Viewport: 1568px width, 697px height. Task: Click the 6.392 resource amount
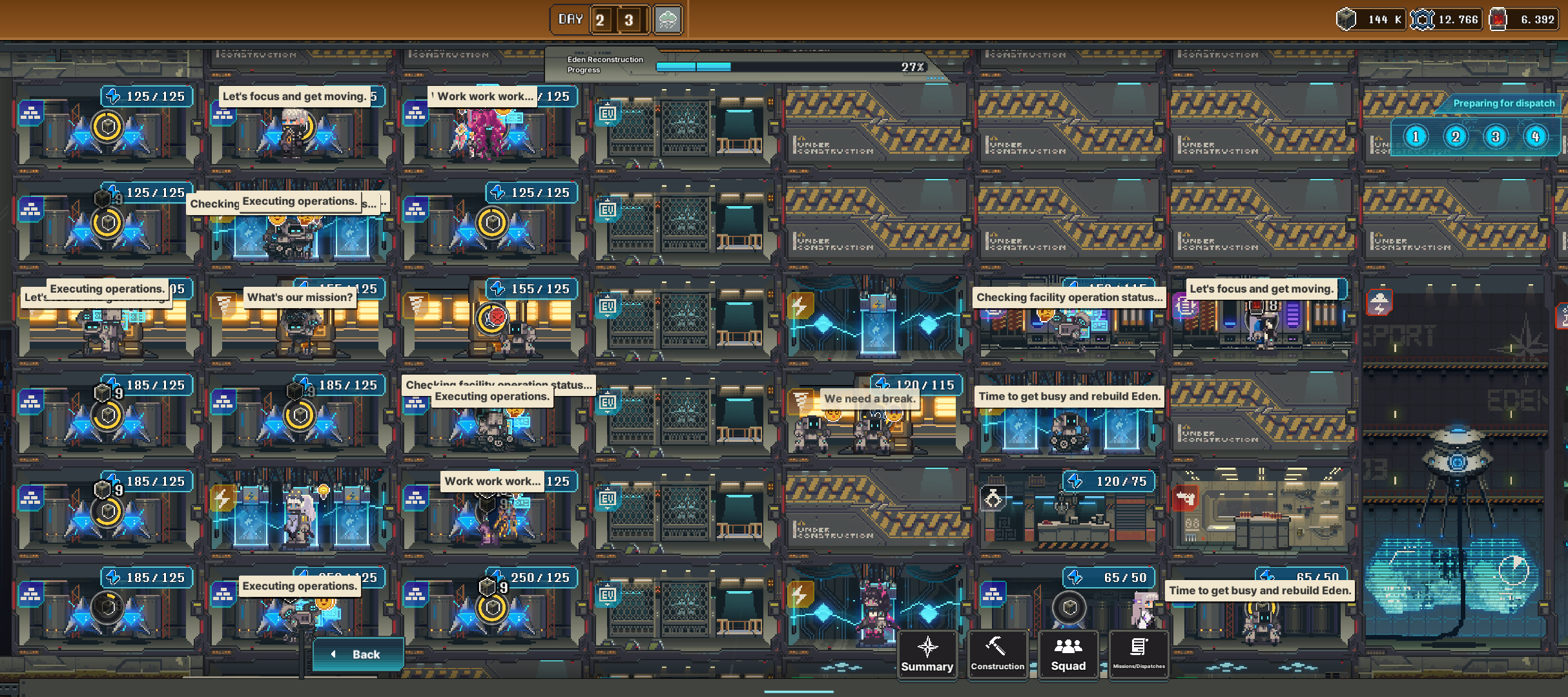[1538, 19]
